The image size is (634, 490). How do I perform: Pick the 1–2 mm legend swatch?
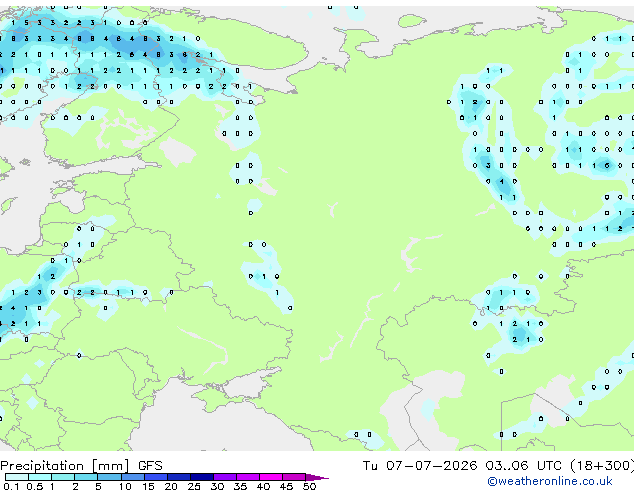point(63,477)
